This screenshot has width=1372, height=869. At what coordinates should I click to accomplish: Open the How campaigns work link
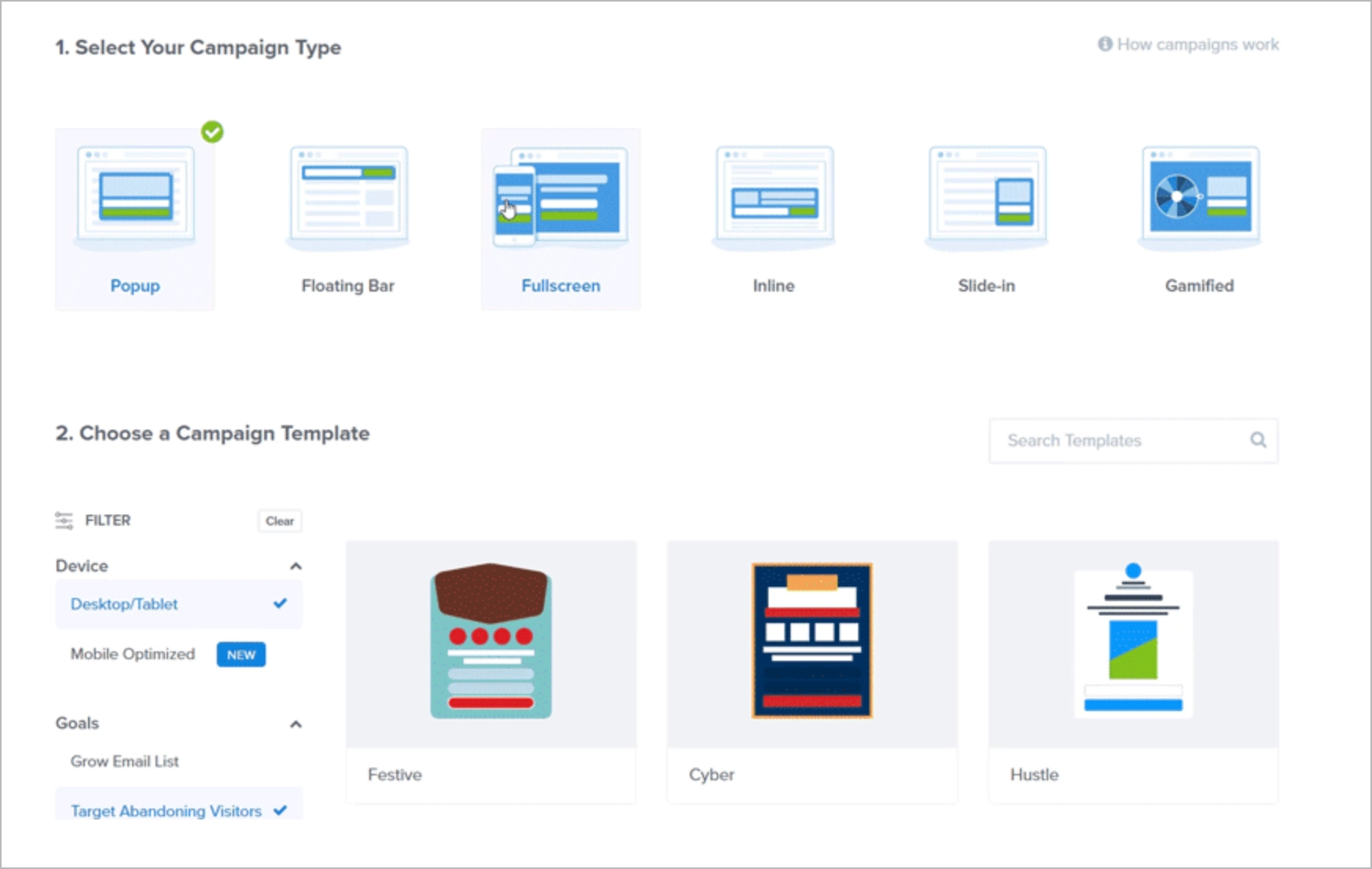coord(1198,45)
